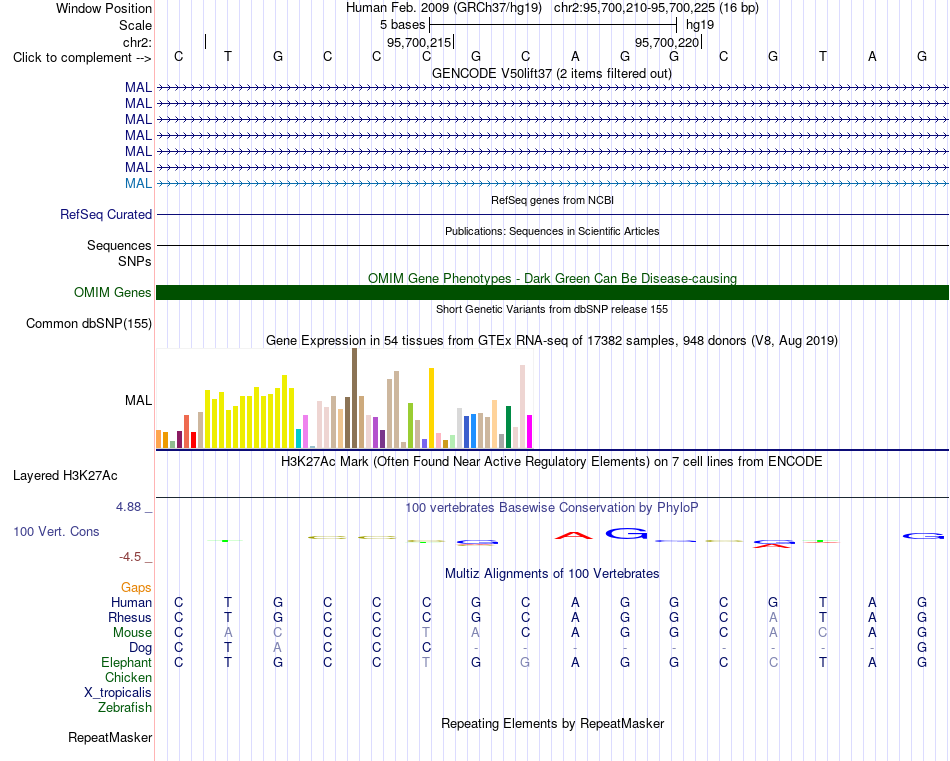Click the GENCODE V50lift37 track title

coord(552,73)
